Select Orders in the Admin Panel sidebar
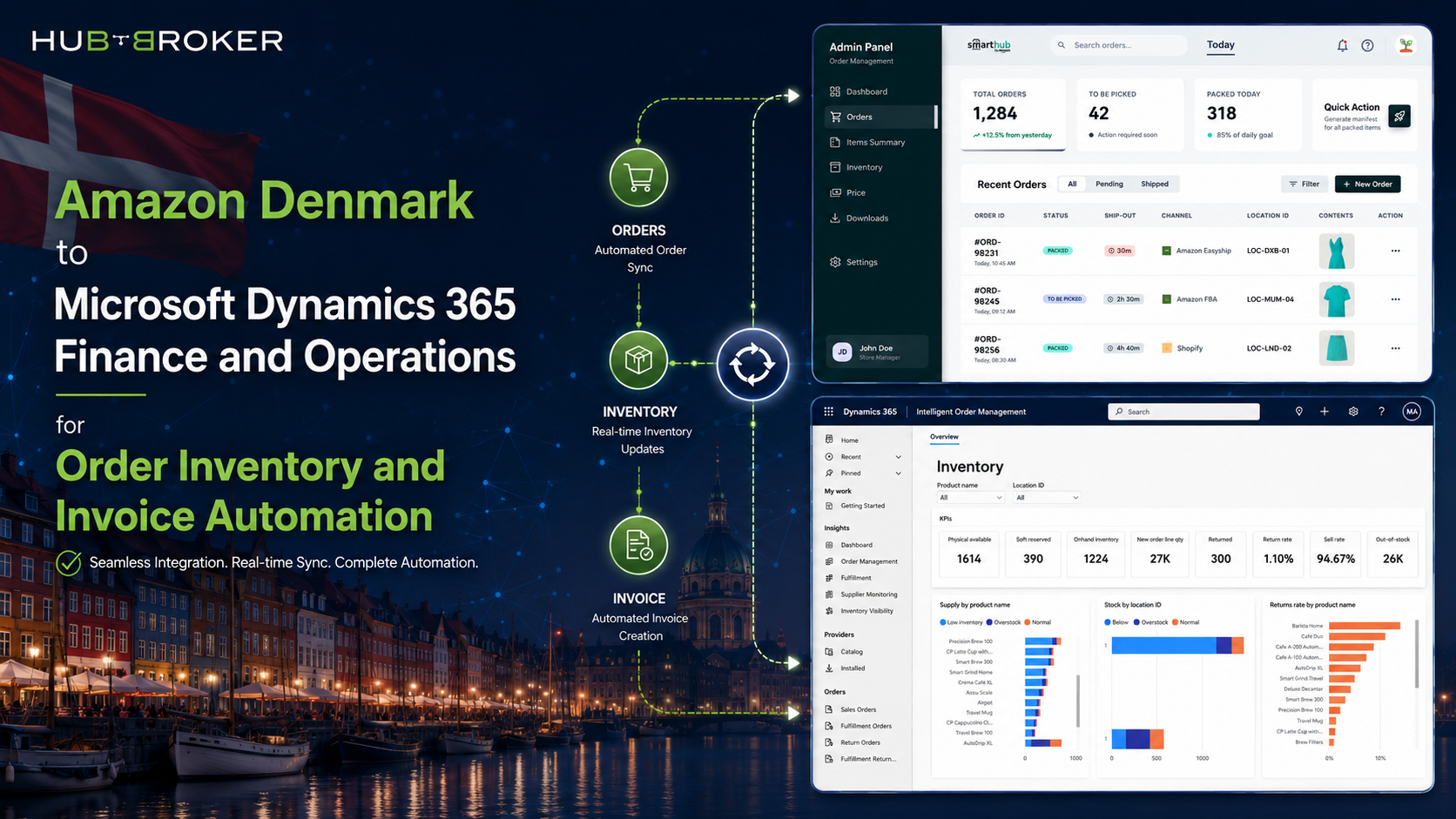 880,117
